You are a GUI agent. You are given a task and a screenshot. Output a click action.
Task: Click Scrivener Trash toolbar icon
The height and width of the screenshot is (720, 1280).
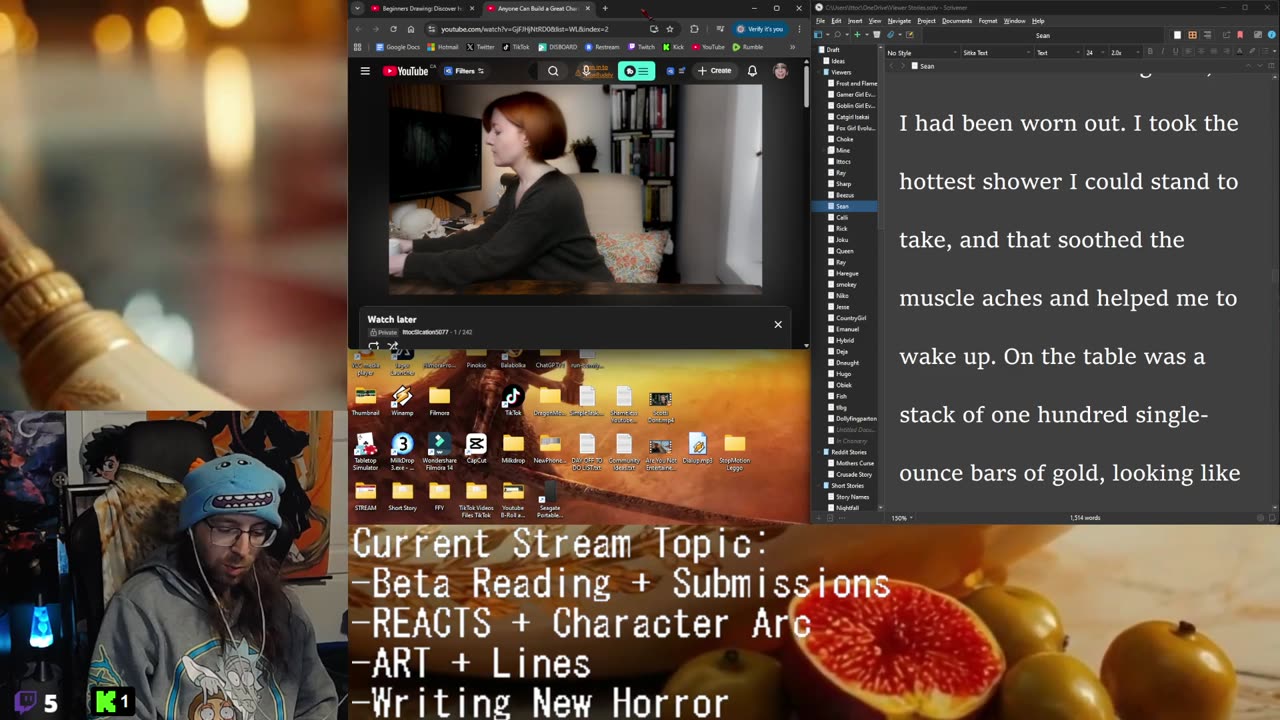877,35
